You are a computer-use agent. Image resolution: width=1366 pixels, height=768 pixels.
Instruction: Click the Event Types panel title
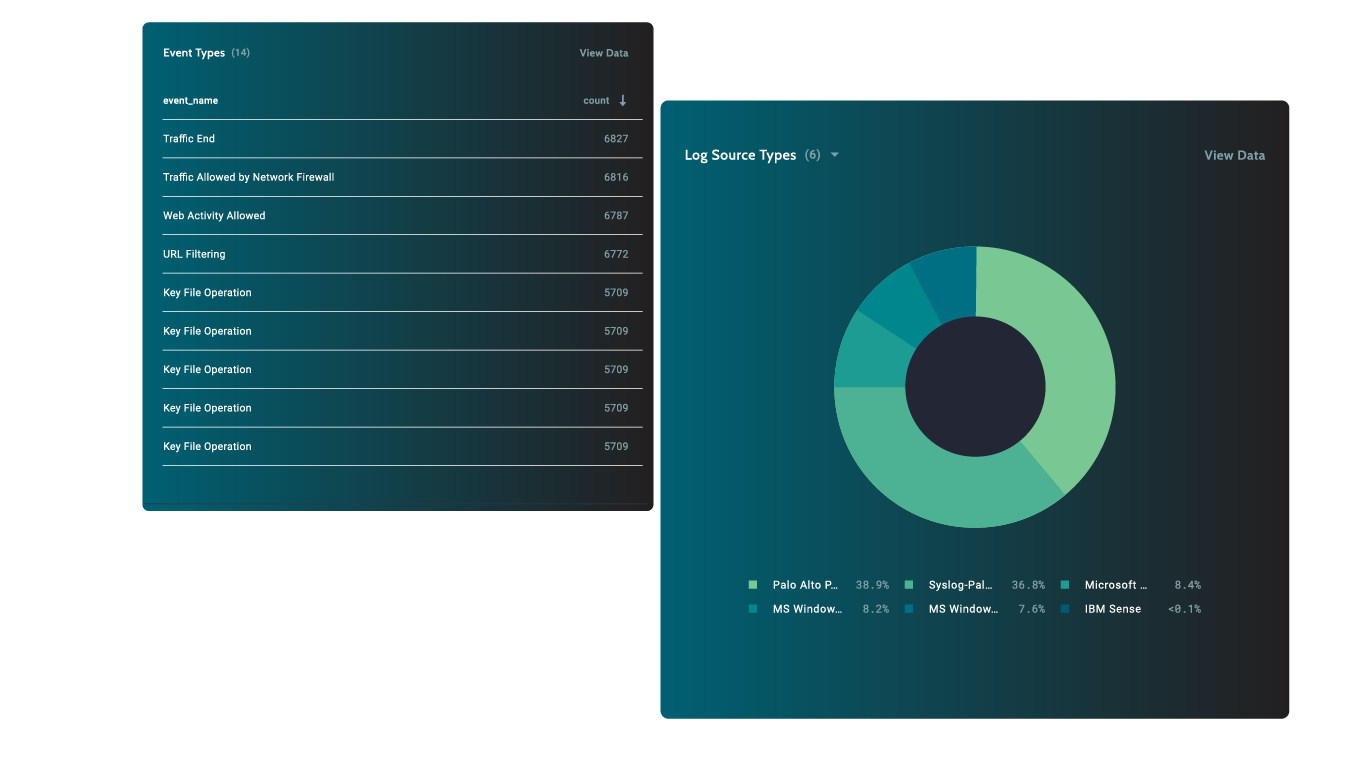[194, 53]
